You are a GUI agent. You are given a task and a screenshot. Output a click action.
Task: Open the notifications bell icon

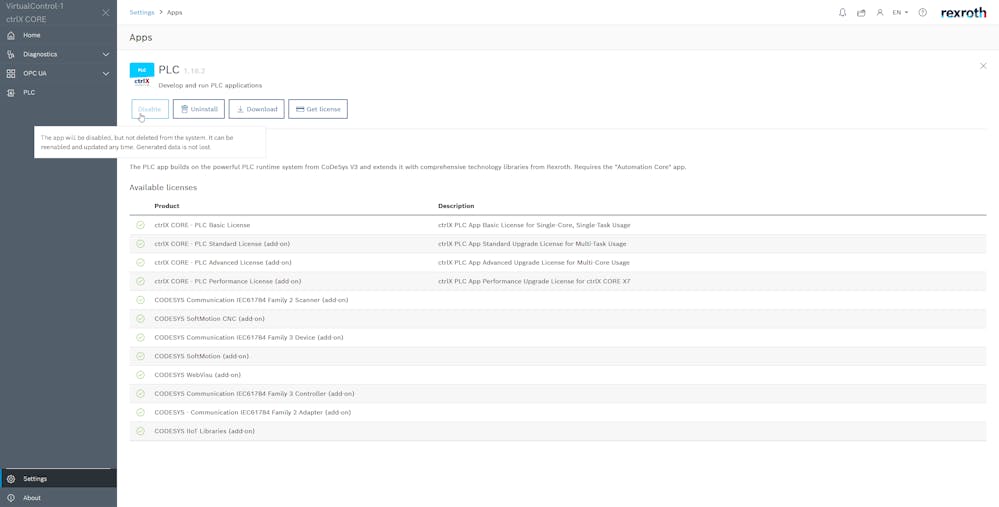pos(842,13)
